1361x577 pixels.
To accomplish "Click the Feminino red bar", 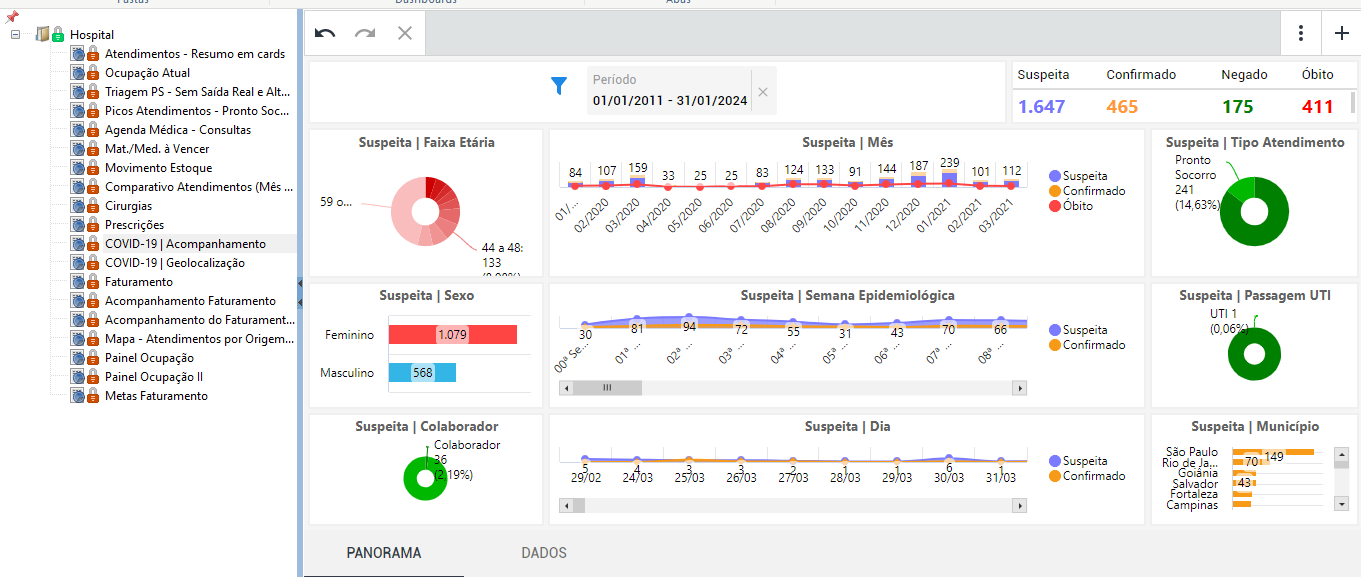I will pos(453,335).
